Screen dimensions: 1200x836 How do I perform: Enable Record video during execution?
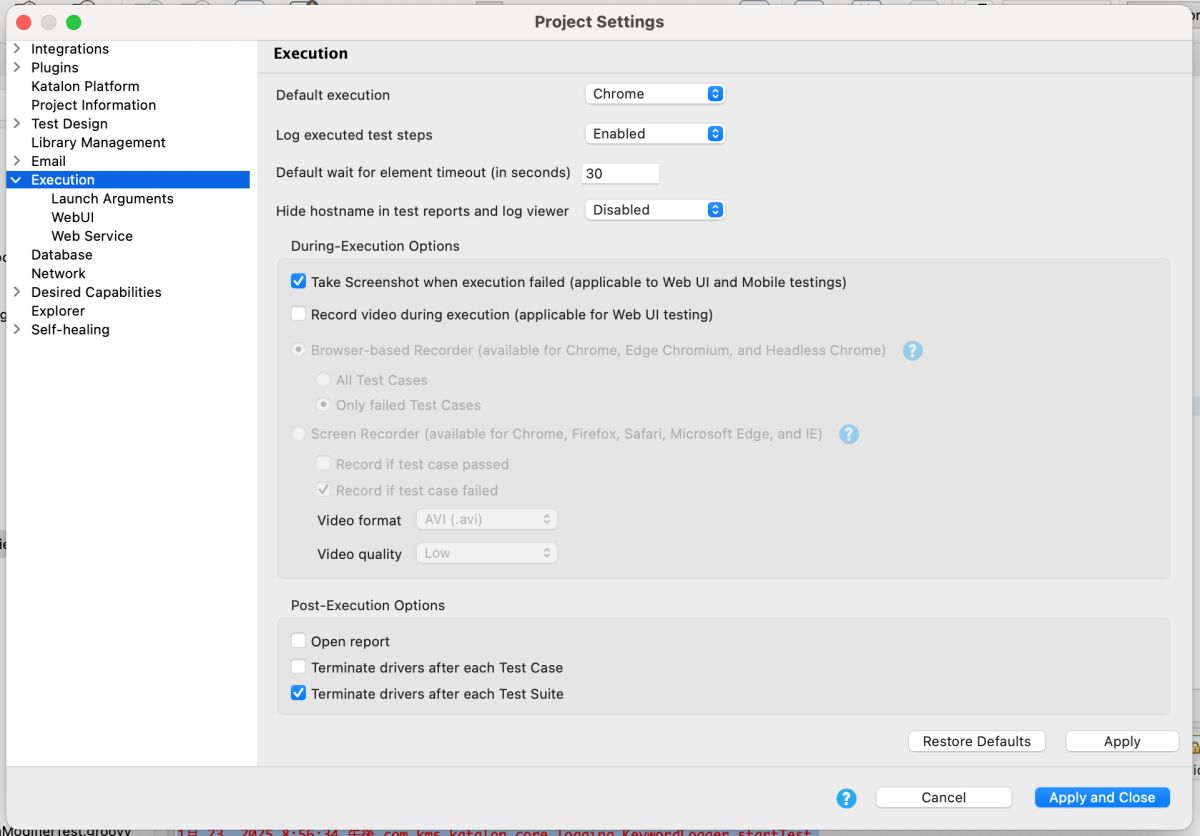click(298, 314)
